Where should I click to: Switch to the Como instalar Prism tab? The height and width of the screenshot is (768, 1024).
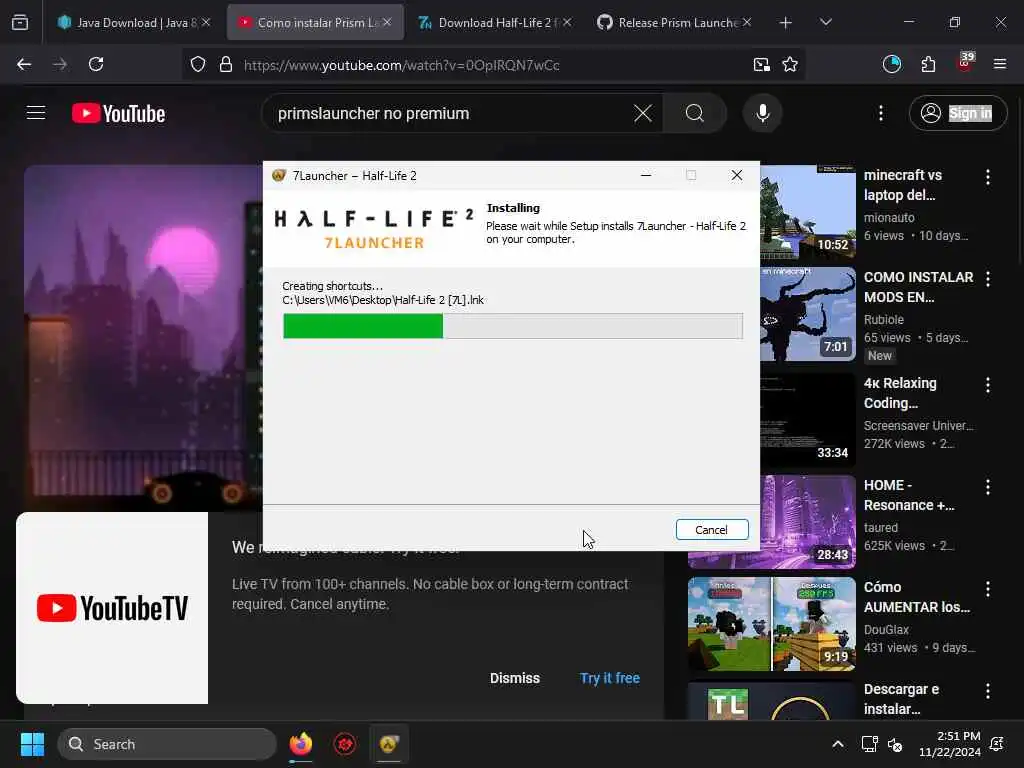click(x=315, y=23)
